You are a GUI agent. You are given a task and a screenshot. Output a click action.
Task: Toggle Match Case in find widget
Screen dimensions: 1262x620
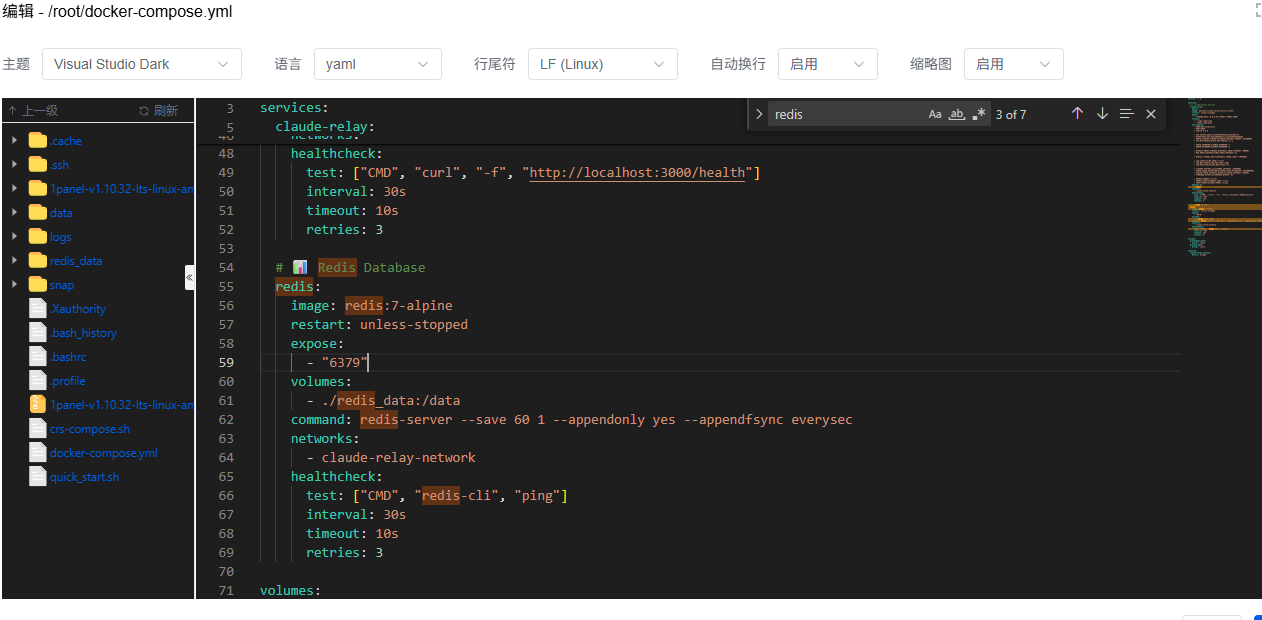pos(935,114)
